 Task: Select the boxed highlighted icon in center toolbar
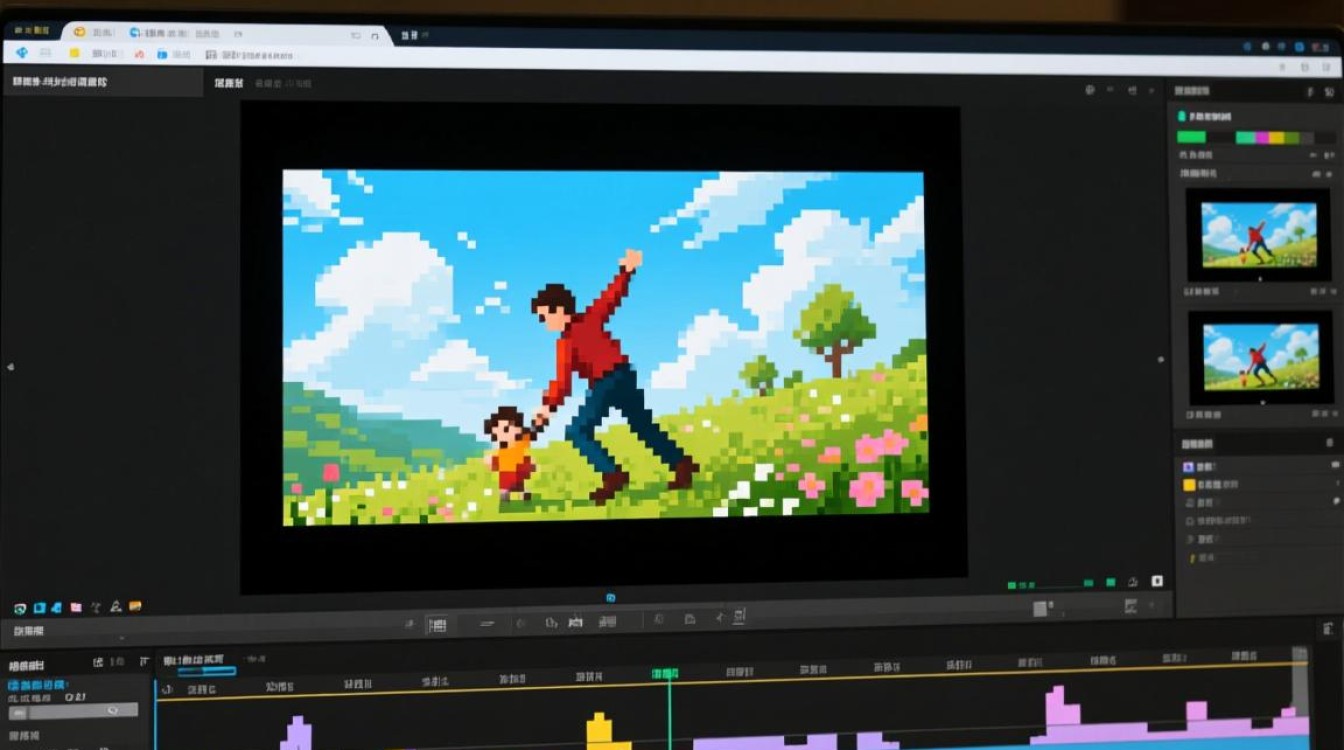tap(437, 625)
